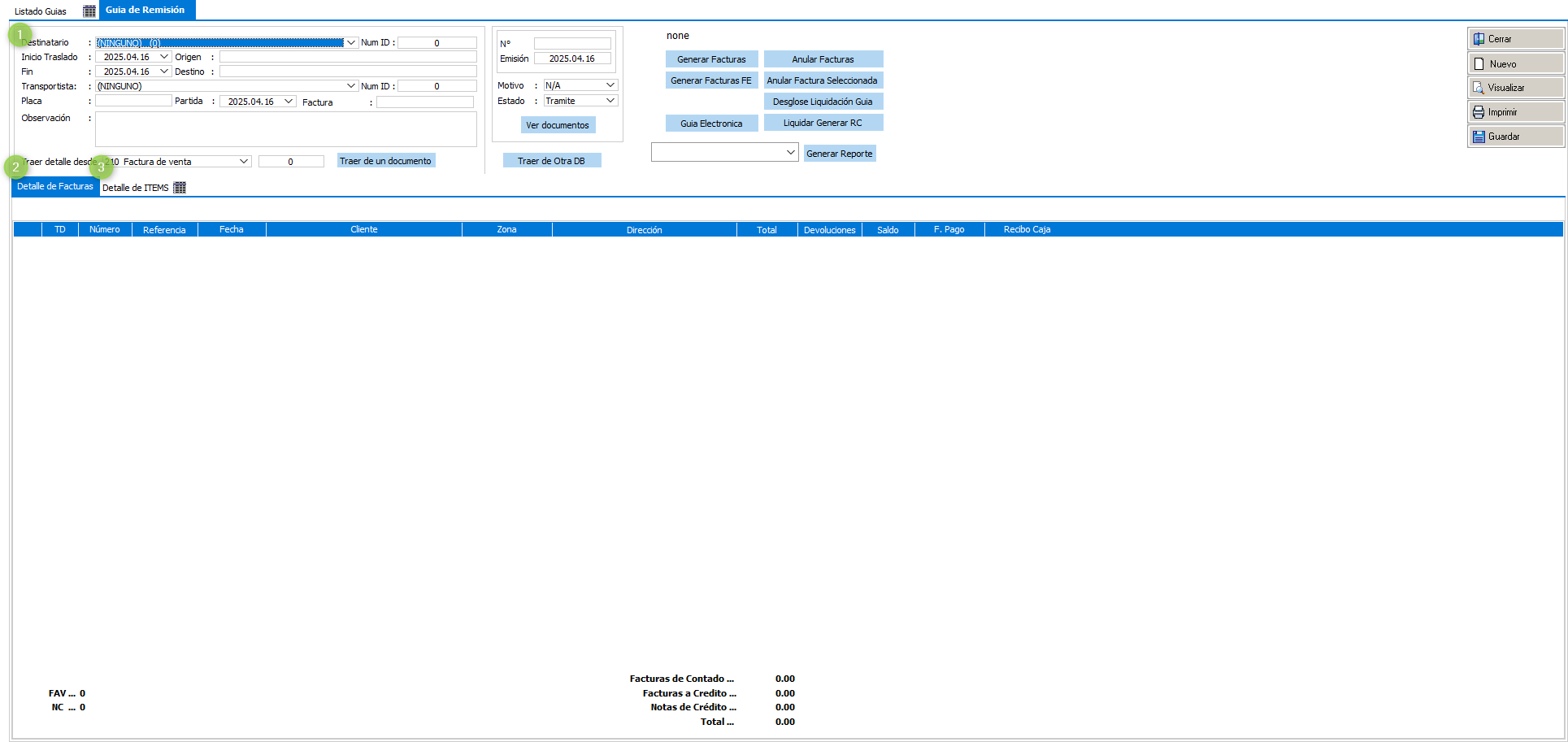Switch to the Listado Guias tab

pyautogui.click(x=41, y=11)
